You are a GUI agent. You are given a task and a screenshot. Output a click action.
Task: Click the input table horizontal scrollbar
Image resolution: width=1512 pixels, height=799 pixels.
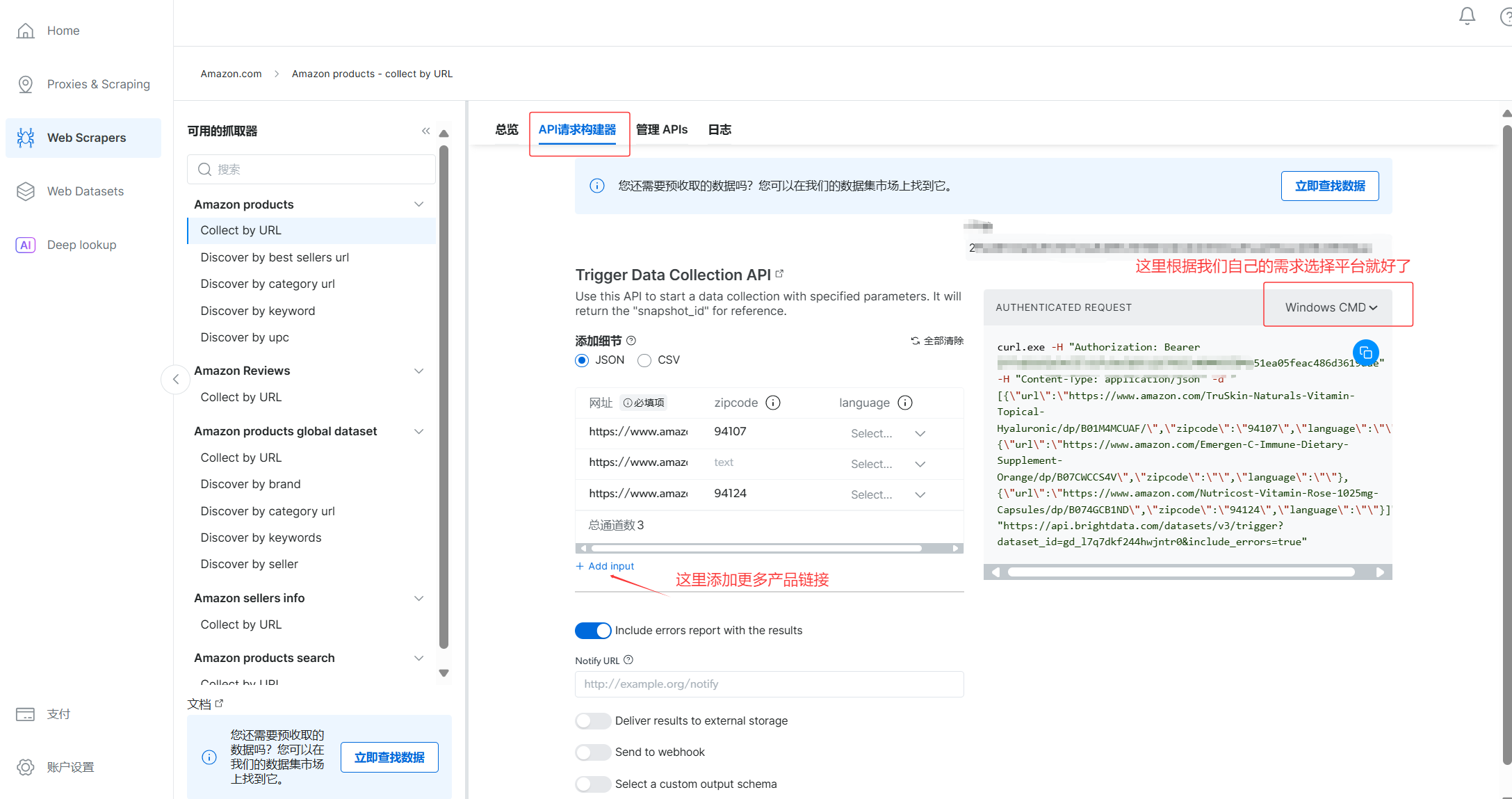[x=756, y=548]
